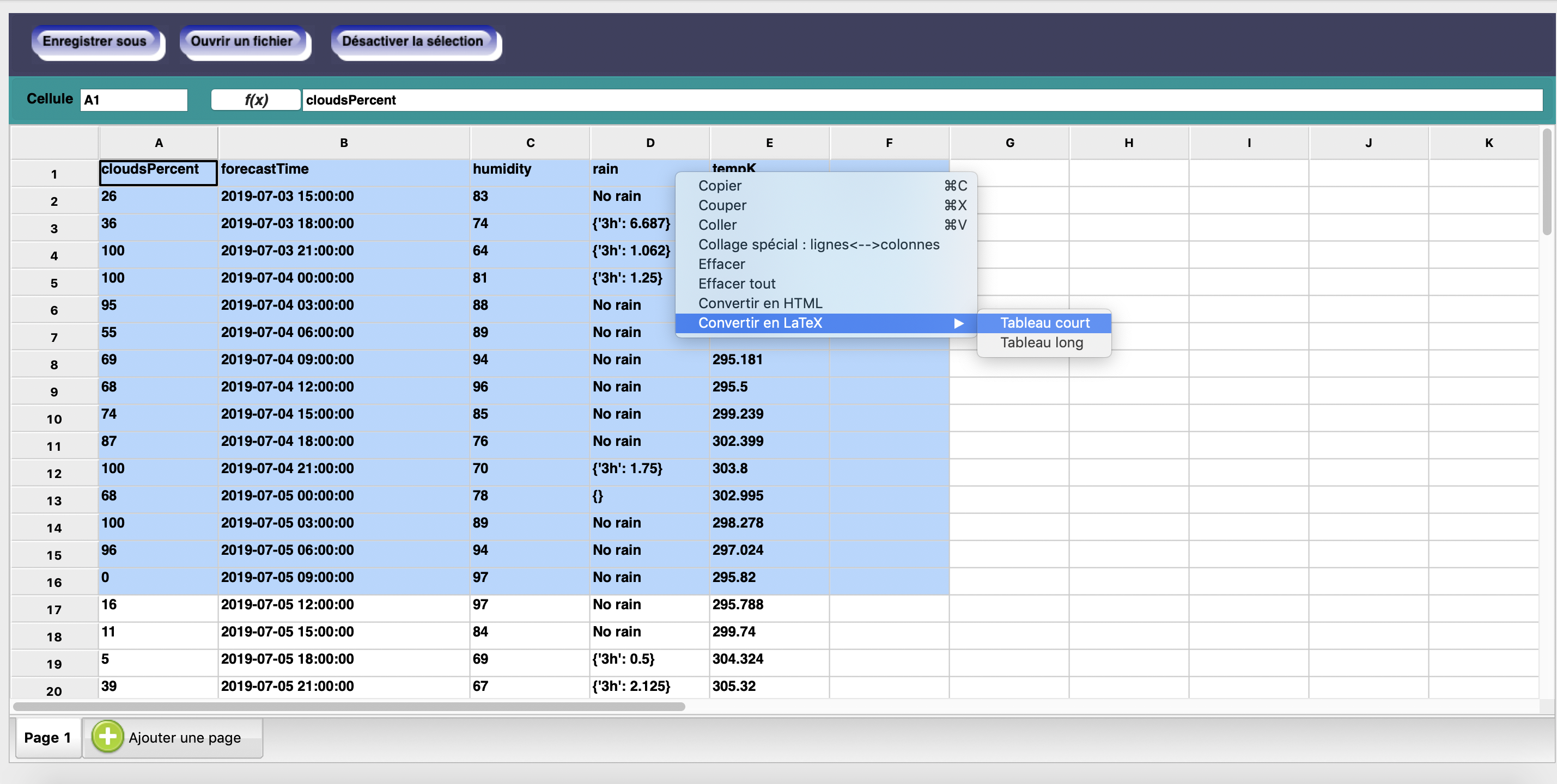Image resolution: width=1557 pixels, height=784 pixels.
Task: Select column I header
Action: (1249, 143)
